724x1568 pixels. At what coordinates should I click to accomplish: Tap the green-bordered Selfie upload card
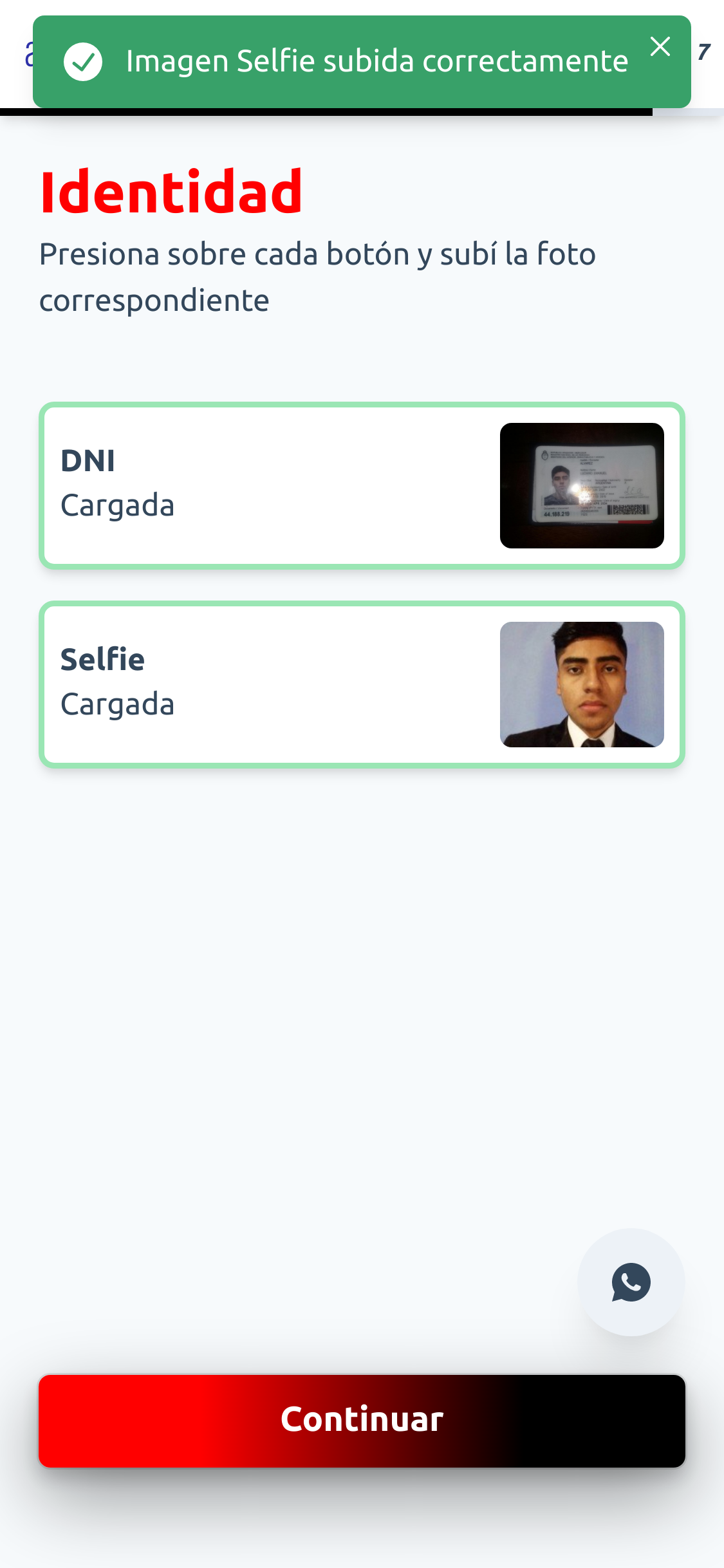[x=362, y=684]
